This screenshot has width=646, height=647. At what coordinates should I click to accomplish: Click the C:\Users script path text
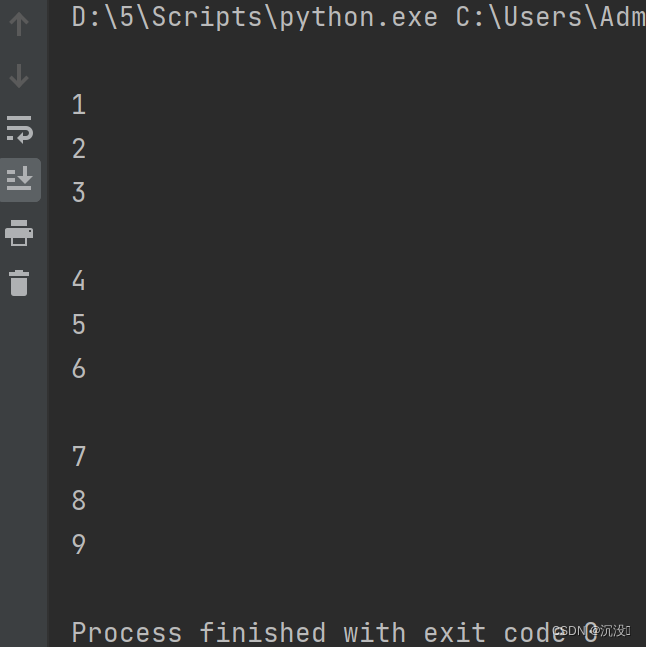(550, 17)
